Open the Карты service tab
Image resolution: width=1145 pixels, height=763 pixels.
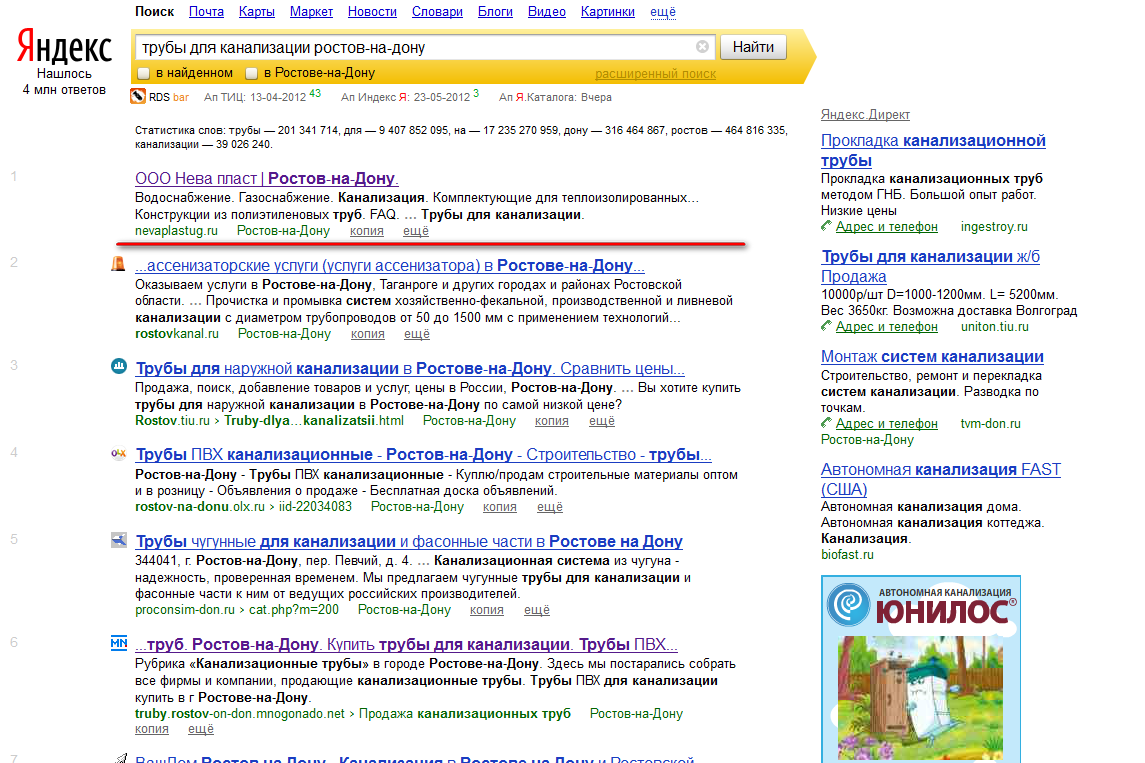point(257,12)
